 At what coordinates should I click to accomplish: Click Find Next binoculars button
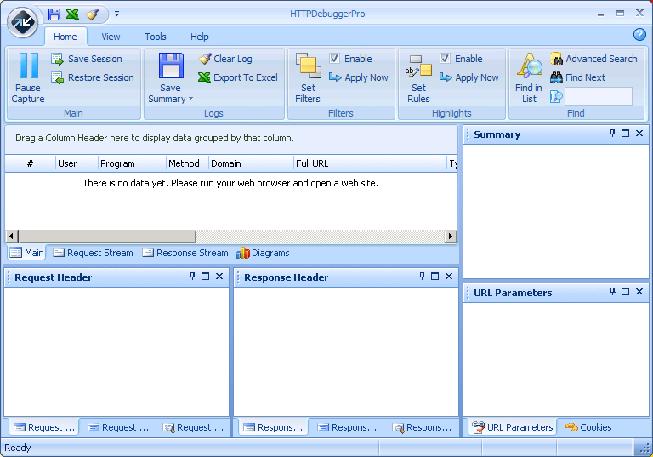point(578,77)
